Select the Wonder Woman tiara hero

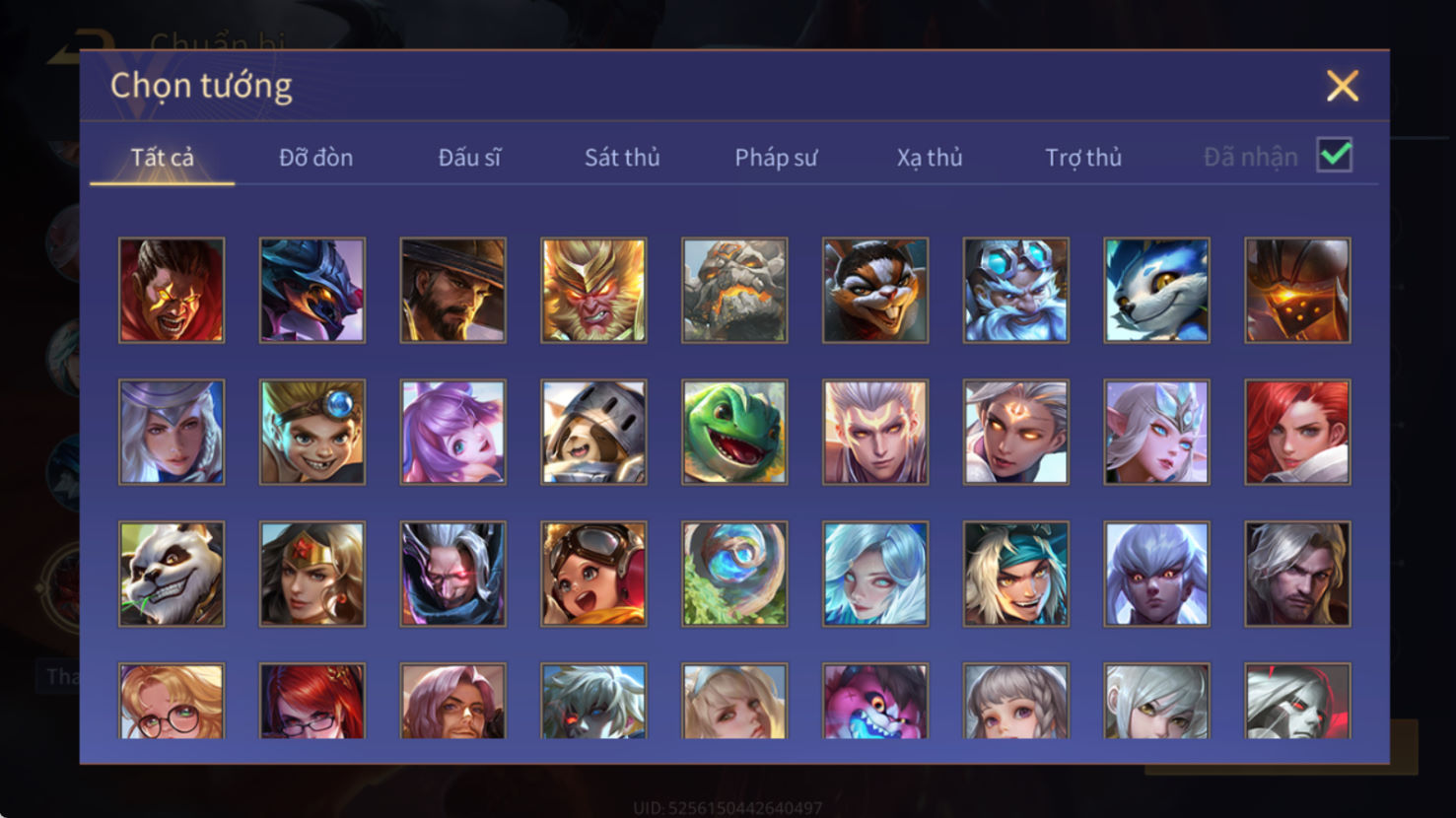coord(312,574)
